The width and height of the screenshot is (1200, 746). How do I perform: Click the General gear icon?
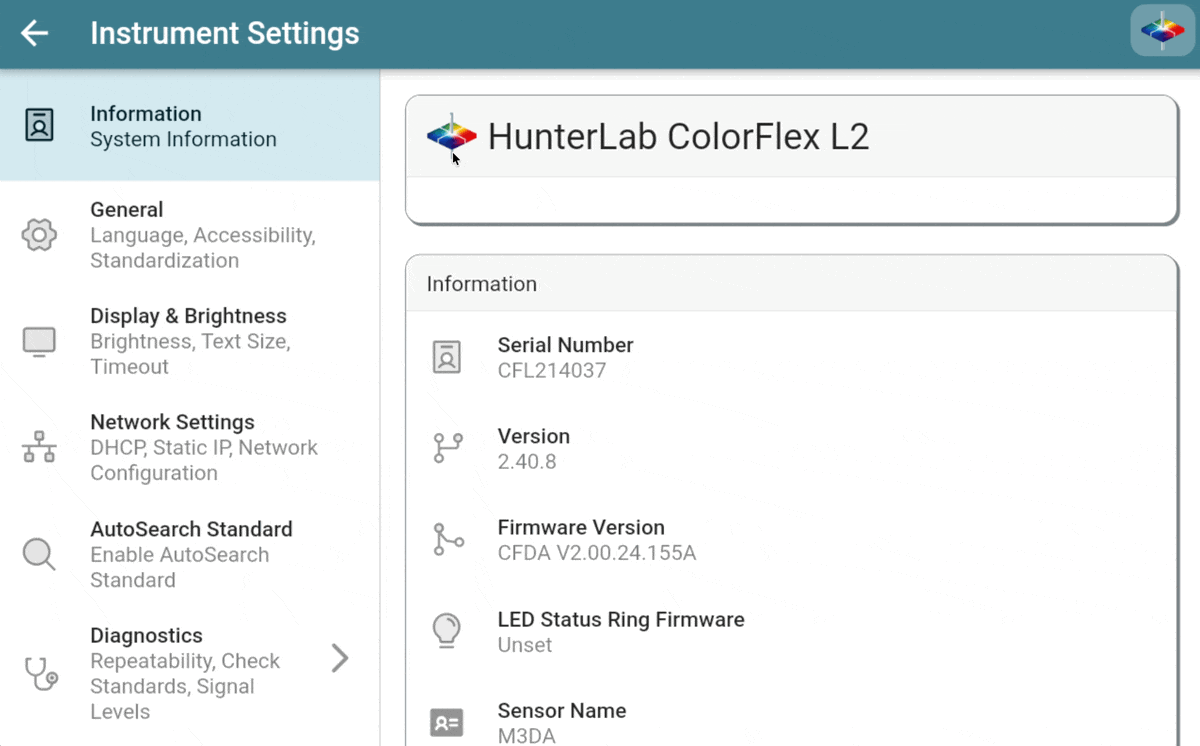click(x=39, y=235)
